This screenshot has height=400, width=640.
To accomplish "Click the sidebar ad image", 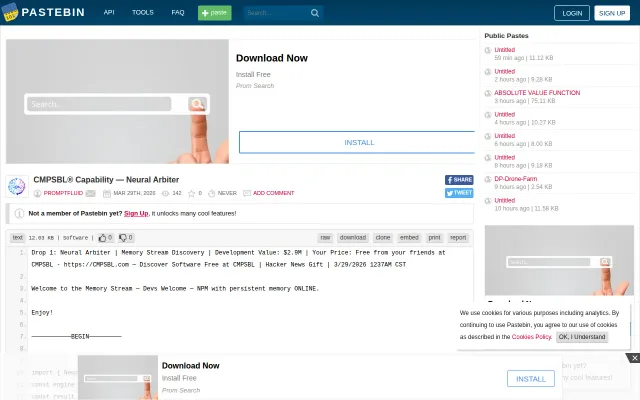I will (559, 260).
